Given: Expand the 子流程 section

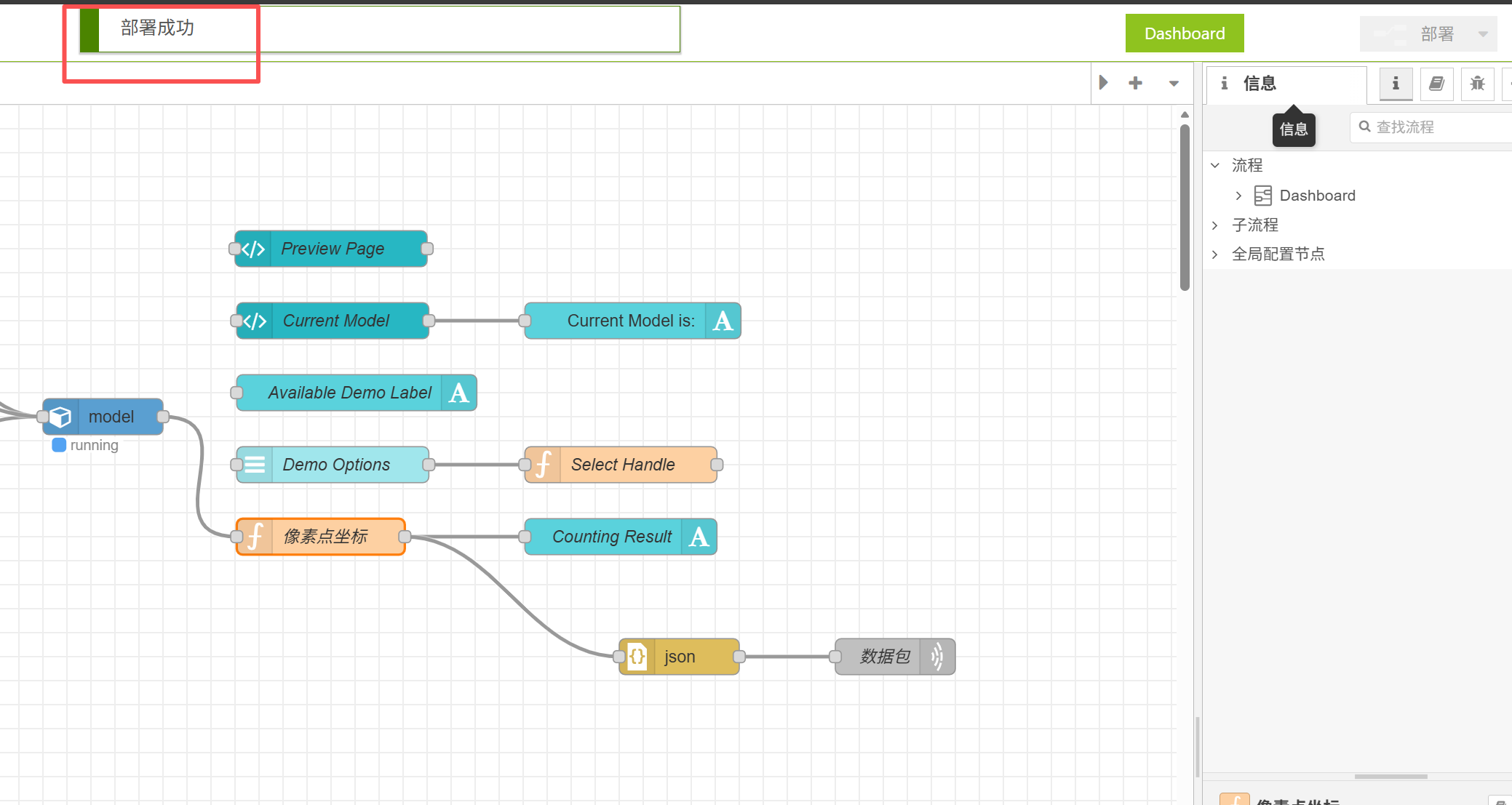Looking at the screenshot, I should pyautogui.click(x=1215, y=225).
